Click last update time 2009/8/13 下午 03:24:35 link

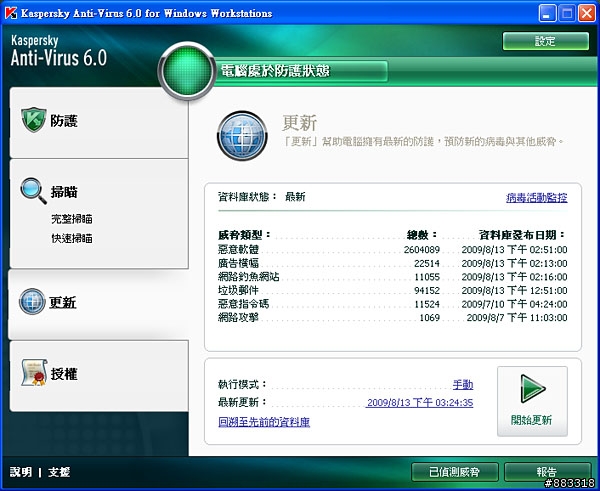pyautogui.click(x=420, y=403)
